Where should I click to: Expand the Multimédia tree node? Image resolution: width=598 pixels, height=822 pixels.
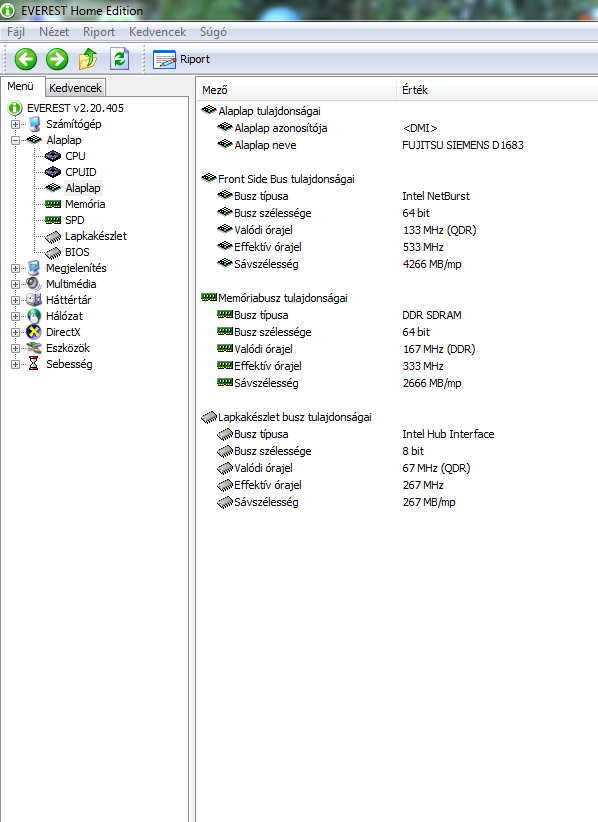click(15, 284)
